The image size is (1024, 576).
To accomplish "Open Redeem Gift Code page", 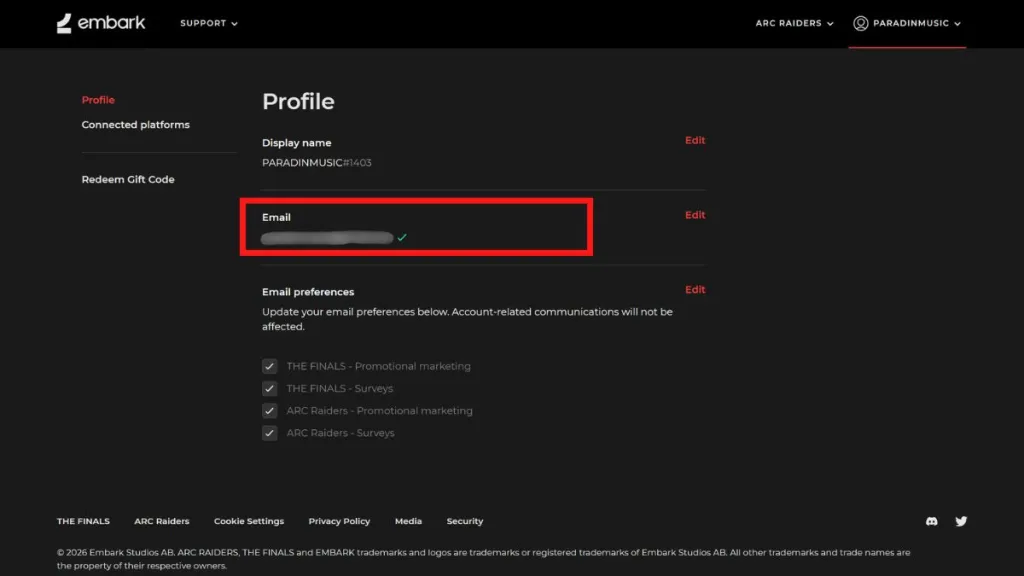I will (128, 180).
